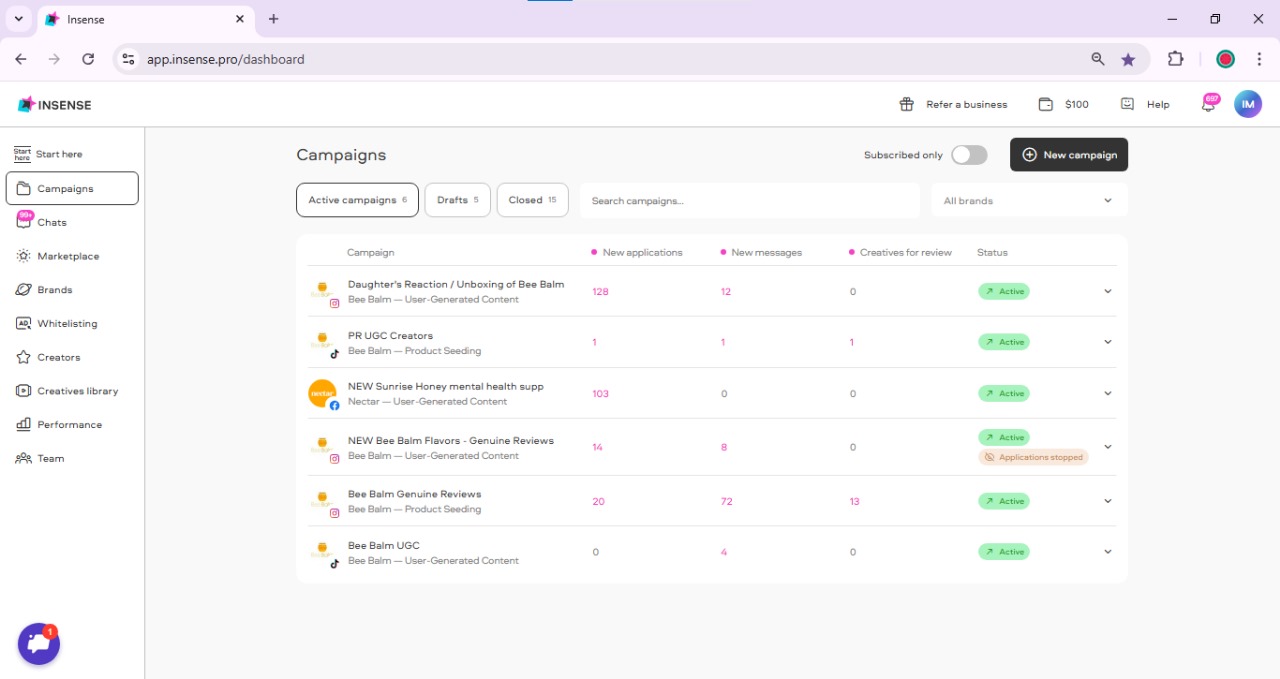Open the IM user avatar menu
Viewport: 1280px width, 679px height.
tap(1248, 104)
